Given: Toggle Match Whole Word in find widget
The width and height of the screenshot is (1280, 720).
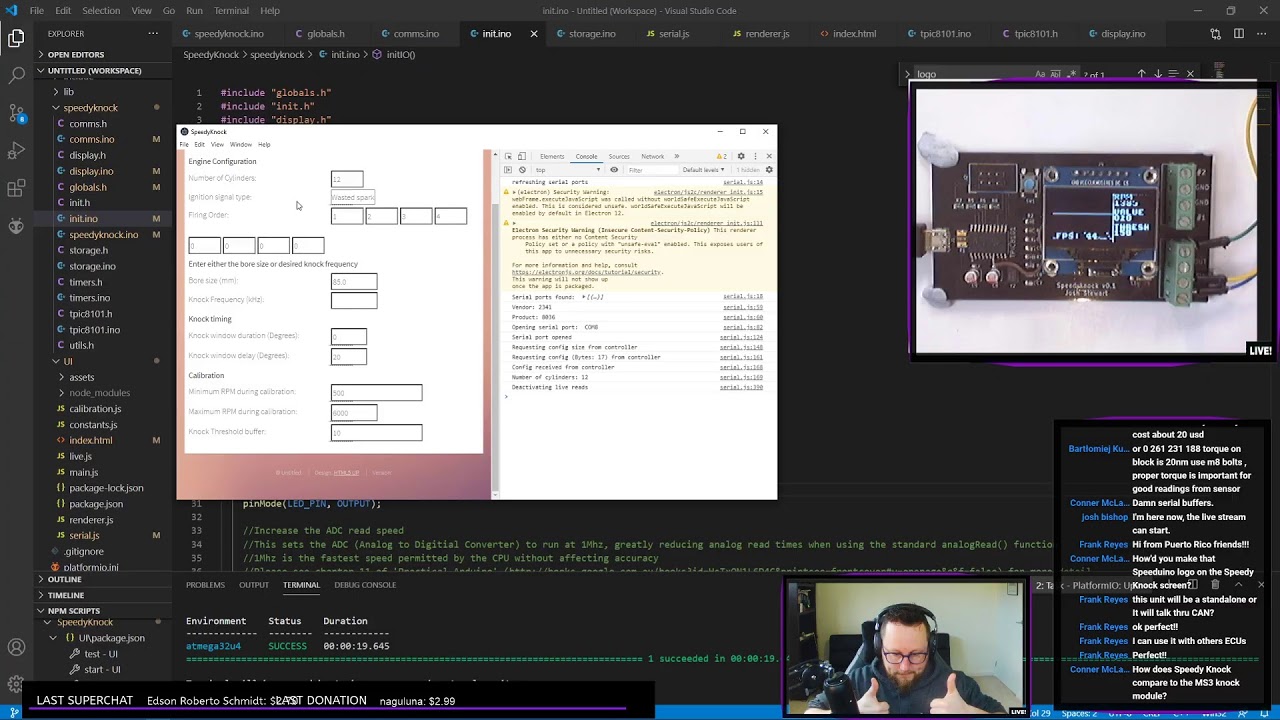Looking at the screenshot, I should point(1056,74).
